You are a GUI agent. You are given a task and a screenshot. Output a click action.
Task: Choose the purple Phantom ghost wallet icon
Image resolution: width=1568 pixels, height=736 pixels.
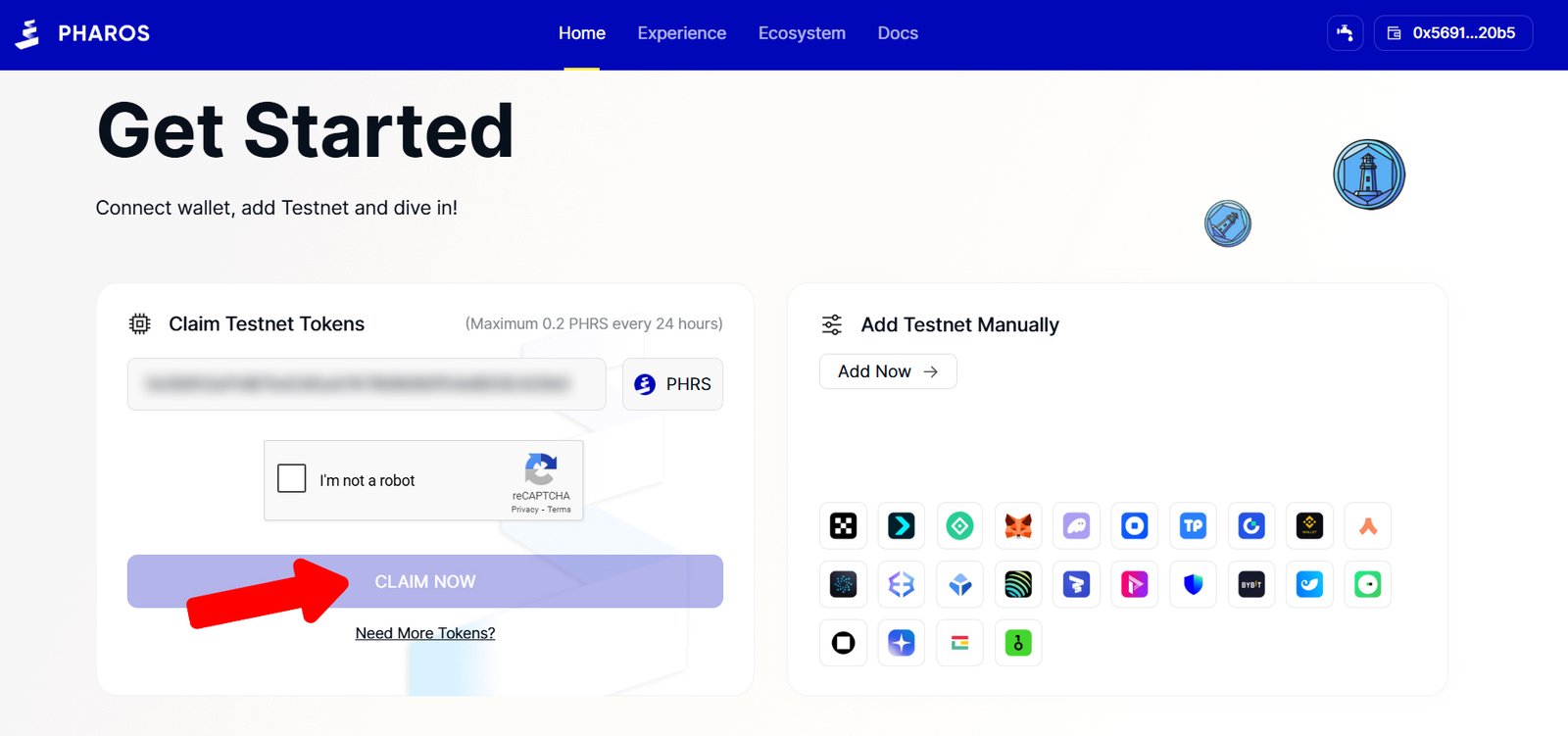(x=1076, y=526)
